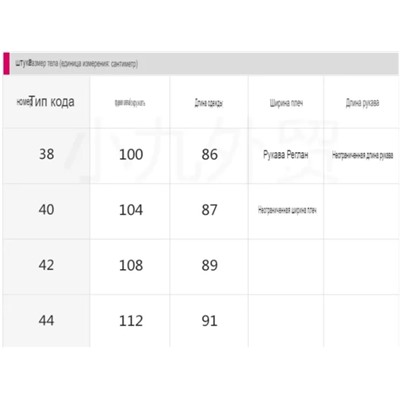Select the 'Тип кода' column header
This screenshot has width=400, height=400.
(46, 102)
